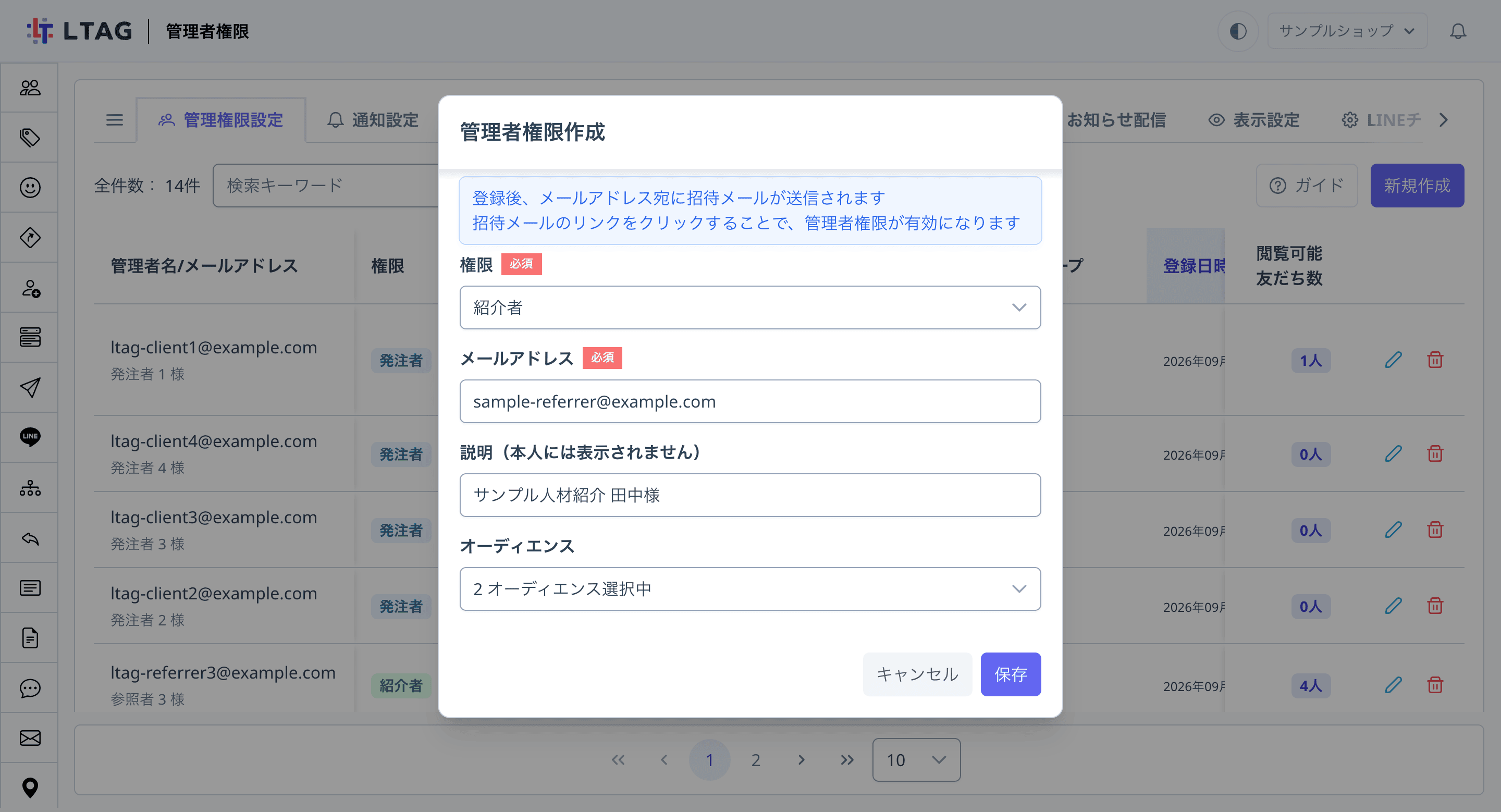This screenshot has height=812, width=1501.
Task: Focus the 説明 description input field
Action: coord(750,495)
